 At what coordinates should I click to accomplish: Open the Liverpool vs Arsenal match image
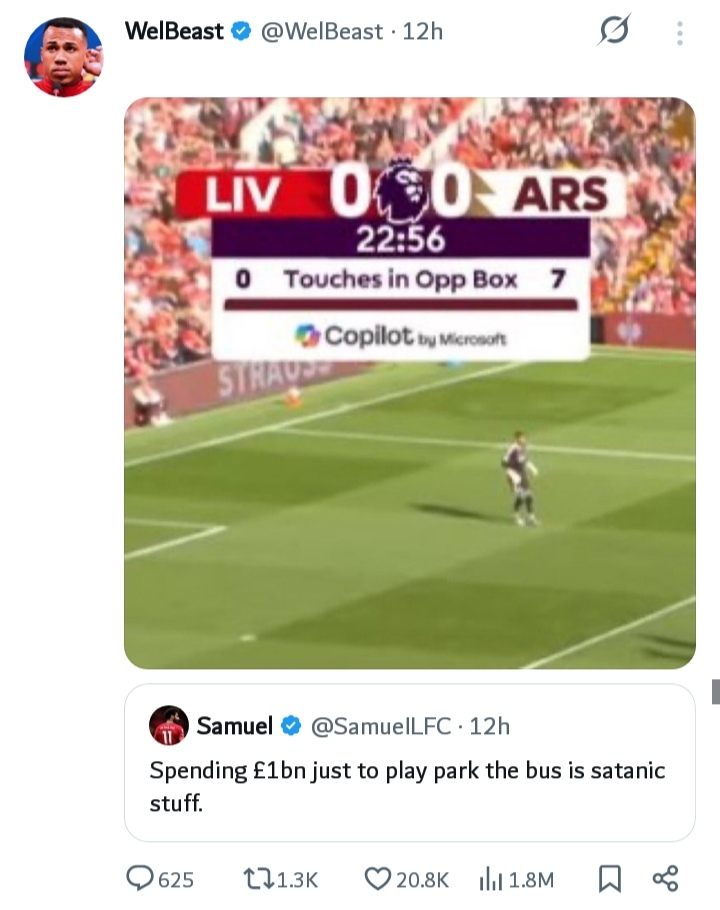coord(410,383)
